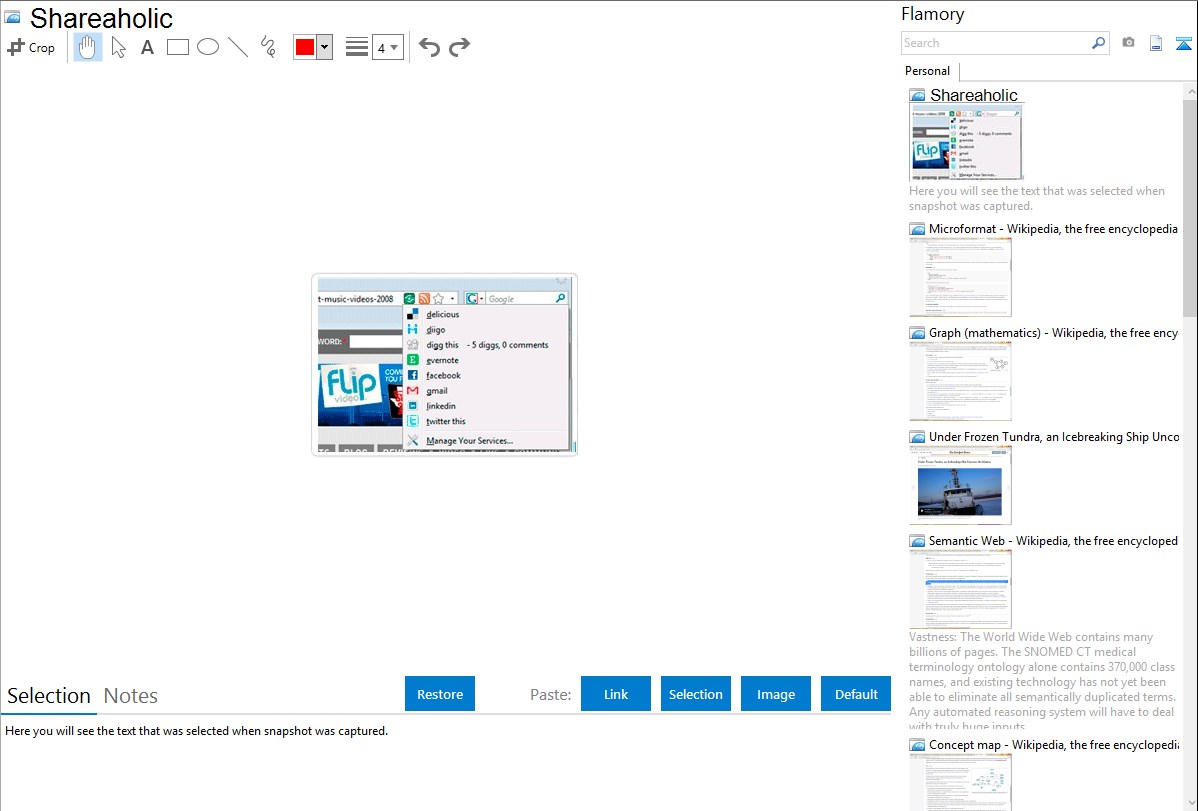This screenshot has height=811, width=1198.
Task: Open Concept map Wikipedia snapshot title
Action: coord(1054,744)
